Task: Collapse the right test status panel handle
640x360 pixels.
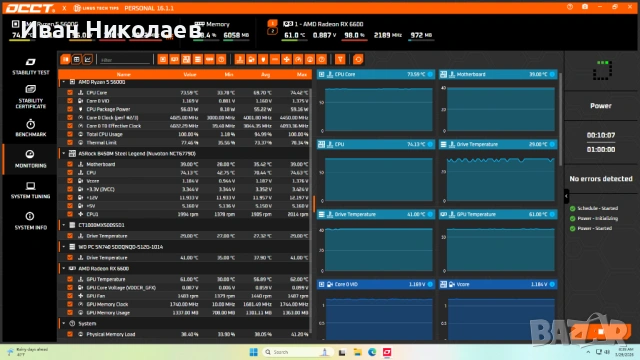Action: pos(566,196)
